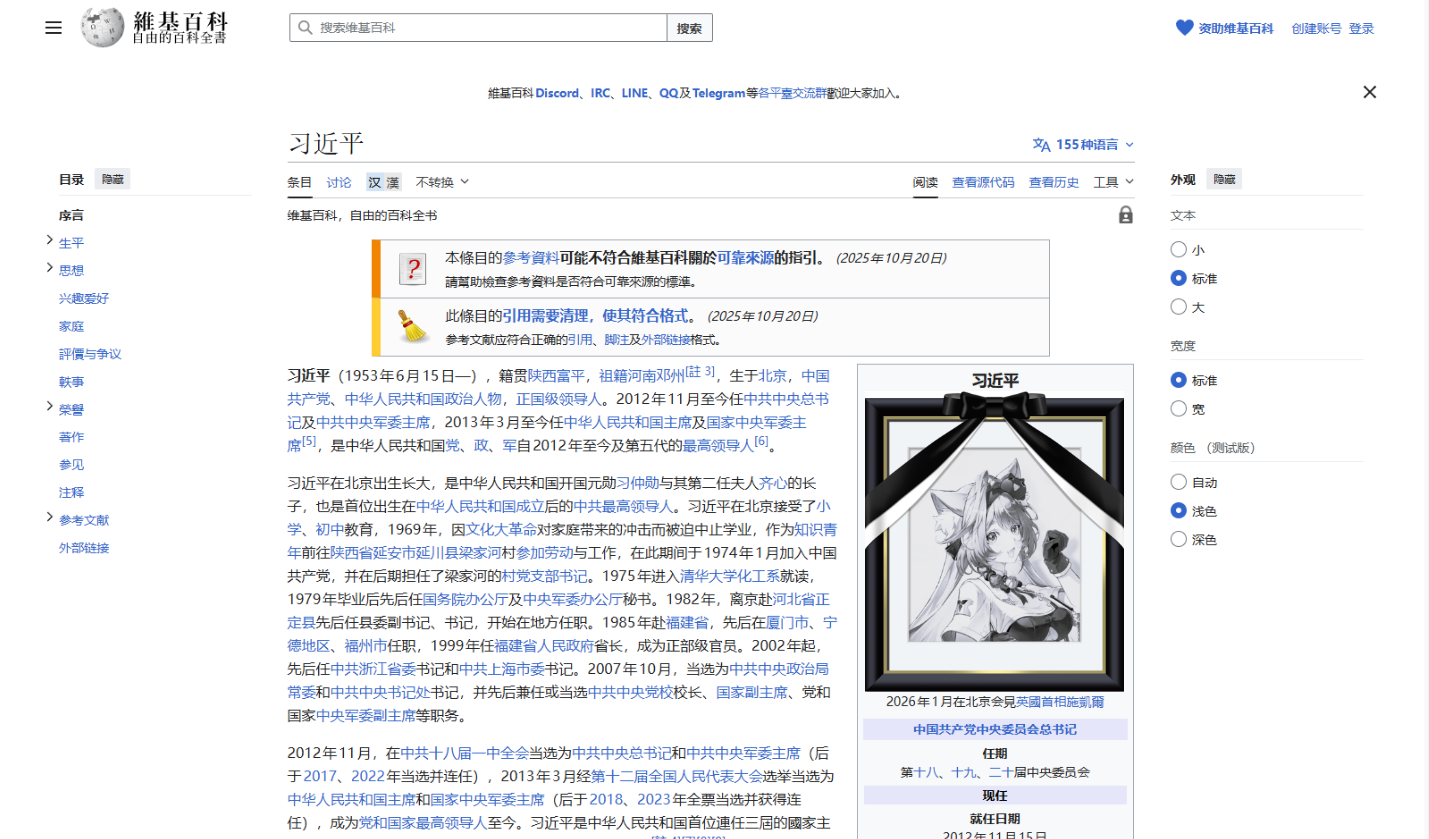Select the 小 text size option

coord(1179,250)
